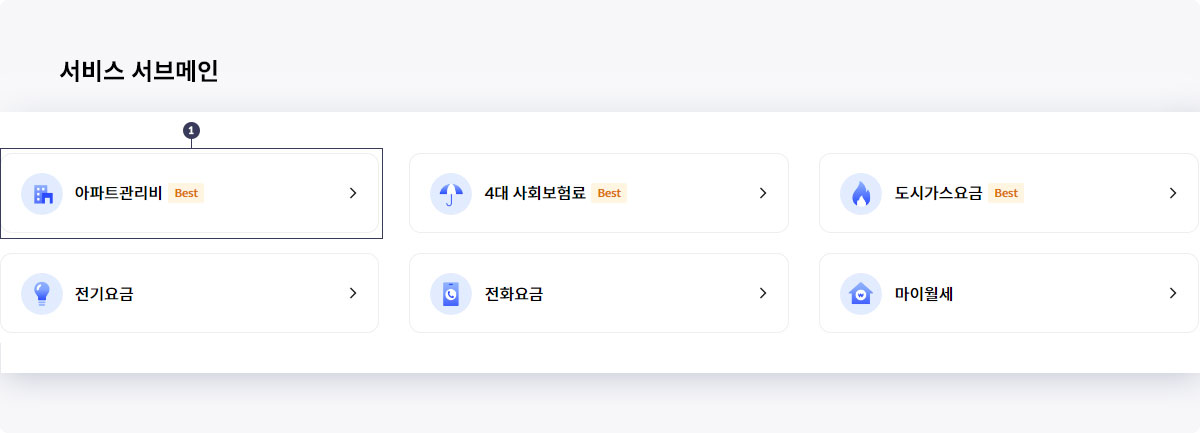
Task: Open chevron arrow on 전기요금 card
Action: click(353, 293)
